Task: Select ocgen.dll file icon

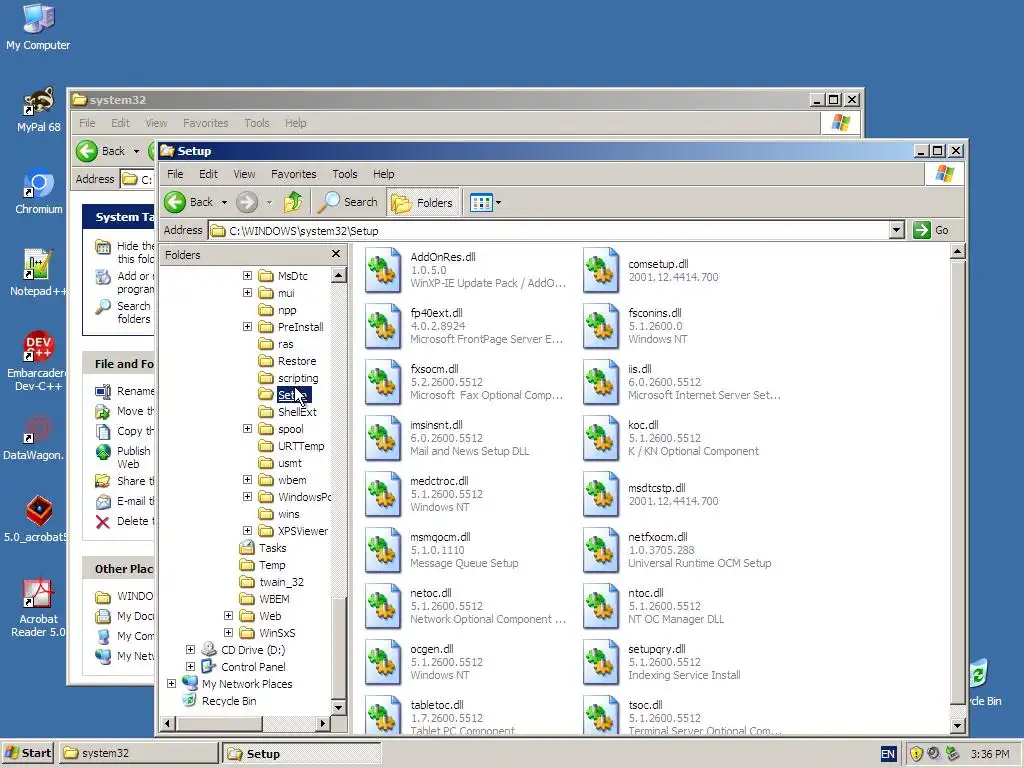Action: click(x=383, y=662)
